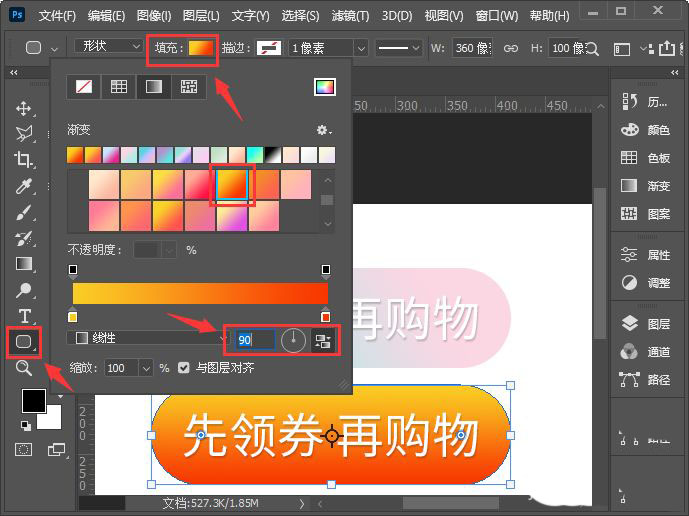Screen dimensions: 689x516
Task: Open the 色板 swatches panel
Action: (x=645, y=158)
